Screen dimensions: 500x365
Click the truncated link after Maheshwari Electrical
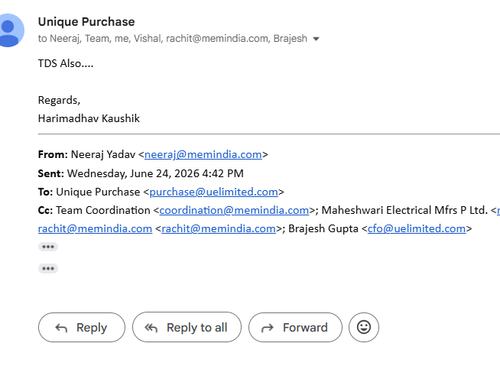[498, 210]
